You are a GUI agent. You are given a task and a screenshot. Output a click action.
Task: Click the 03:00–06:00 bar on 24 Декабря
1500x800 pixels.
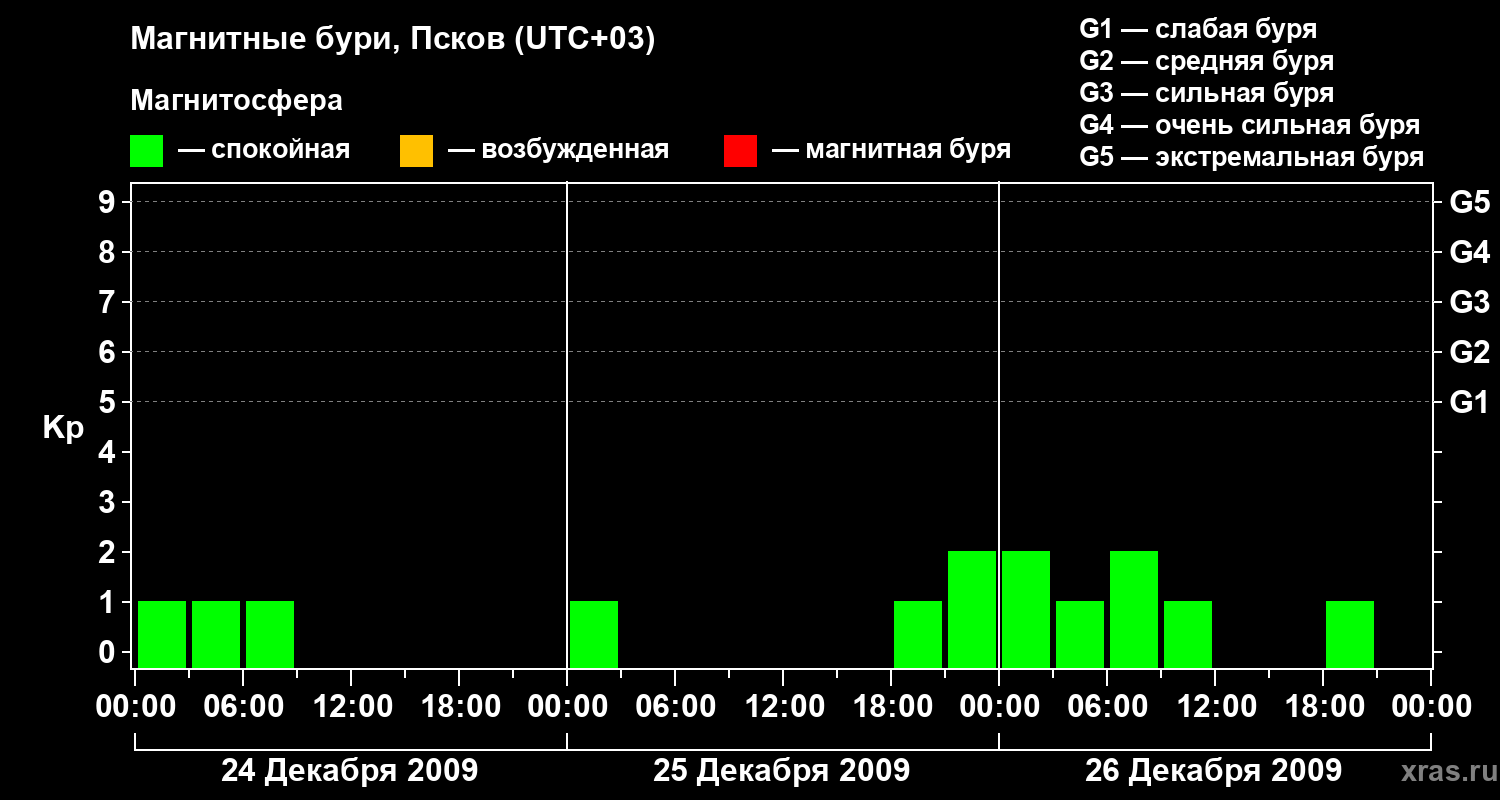[x=216, y=634]
